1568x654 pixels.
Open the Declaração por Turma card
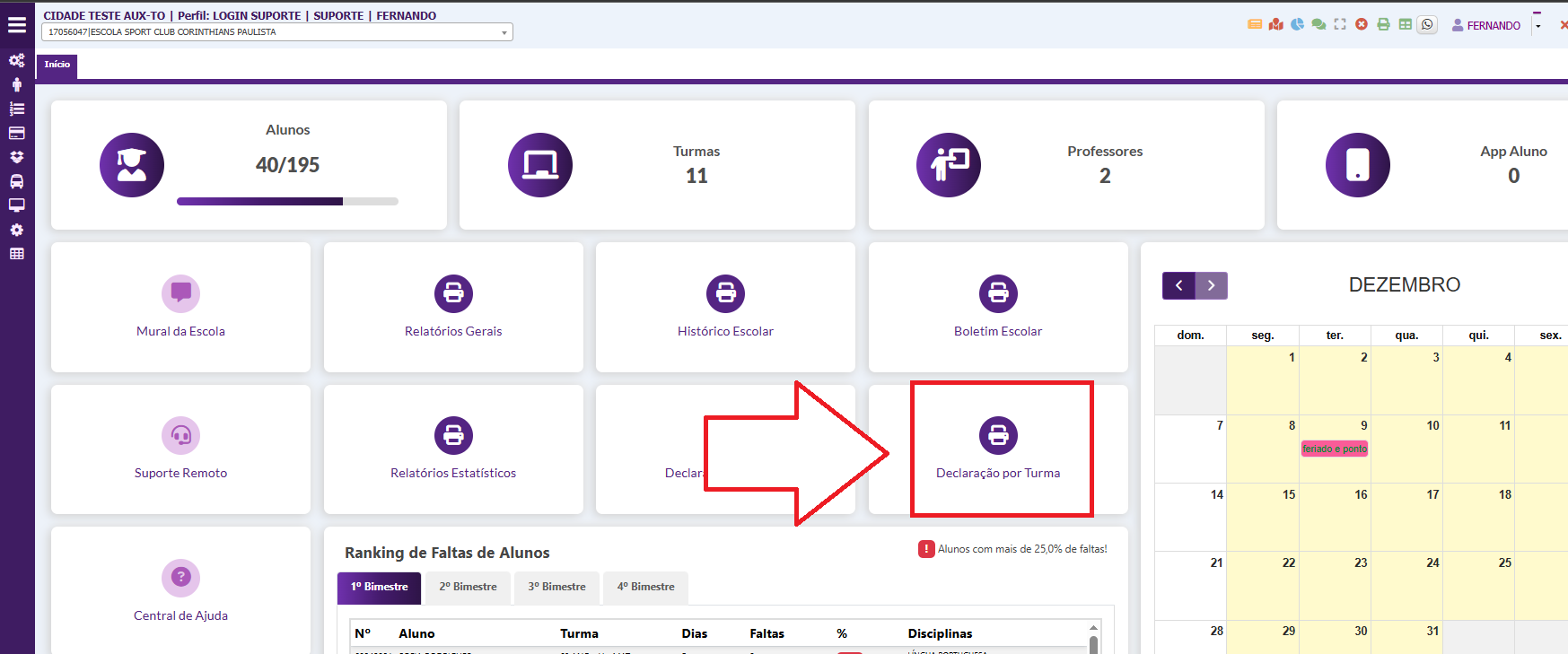click(998, 449)
